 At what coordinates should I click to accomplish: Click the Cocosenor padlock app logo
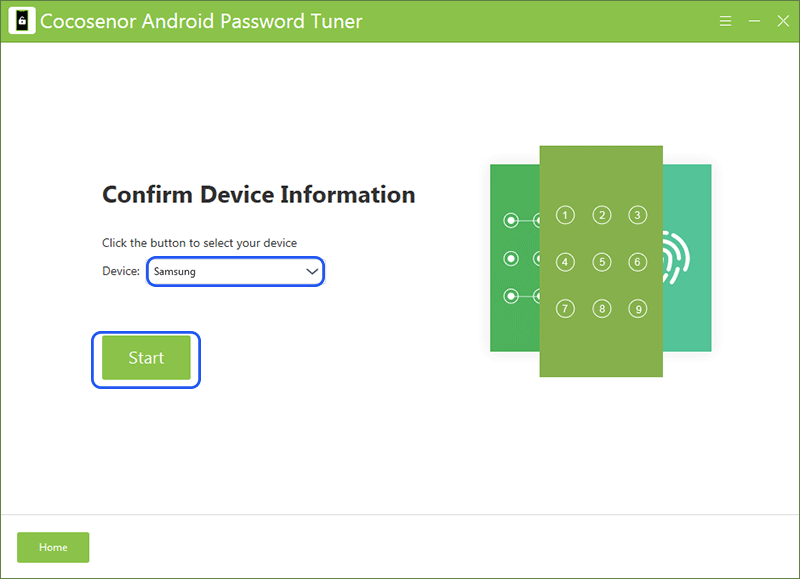pyautogui.click(x=22, y=21)
